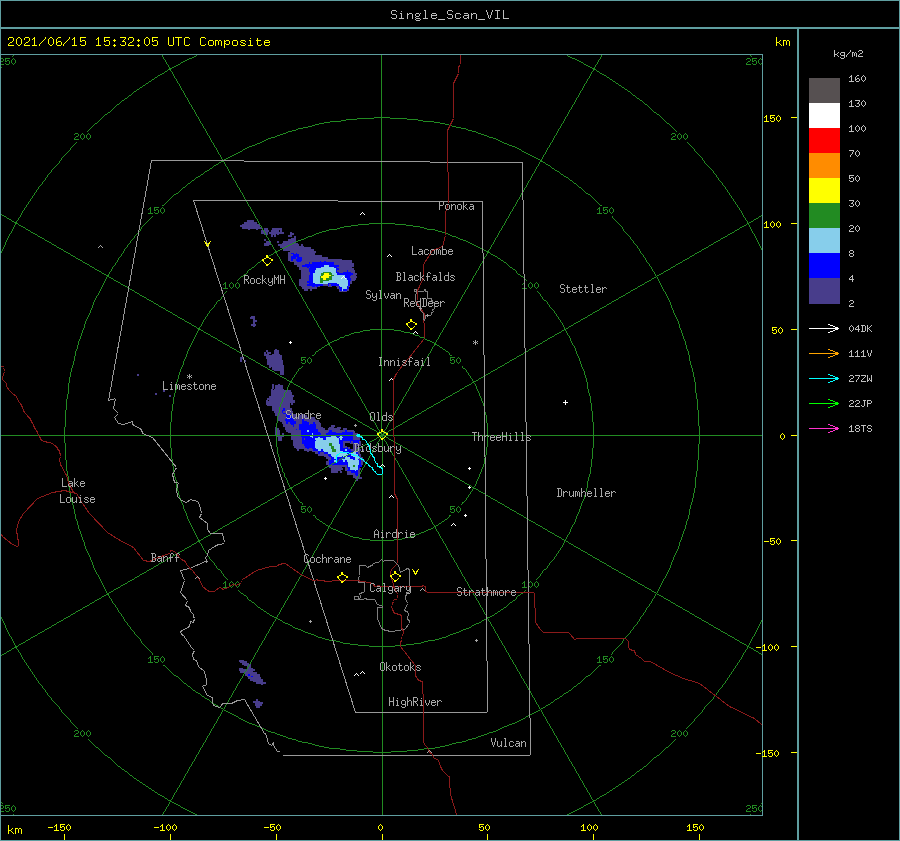Click the 150 tick on right axis

click(x=772, y=118)
